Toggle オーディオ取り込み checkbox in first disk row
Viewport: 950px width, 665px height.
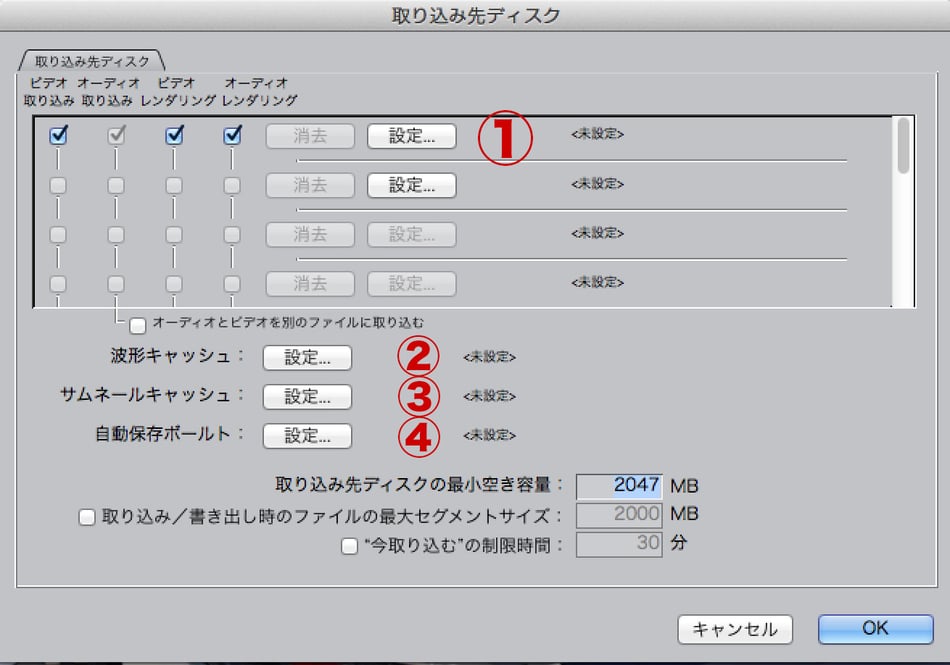(x=116, y=136)
